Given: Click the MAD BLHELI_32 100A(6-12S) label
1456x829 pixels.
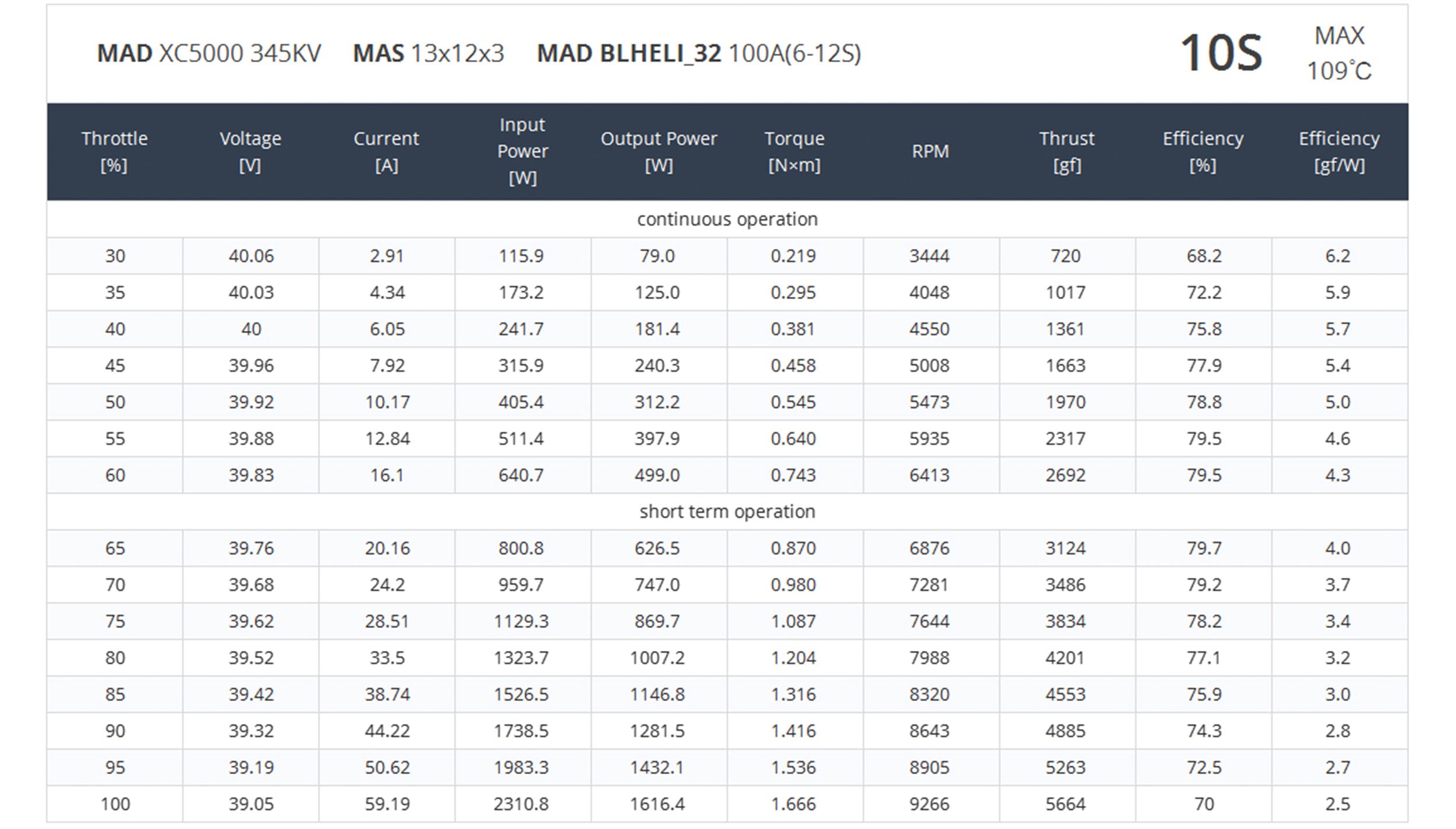Looking at the screenshot, I should (x=698, y=54).
